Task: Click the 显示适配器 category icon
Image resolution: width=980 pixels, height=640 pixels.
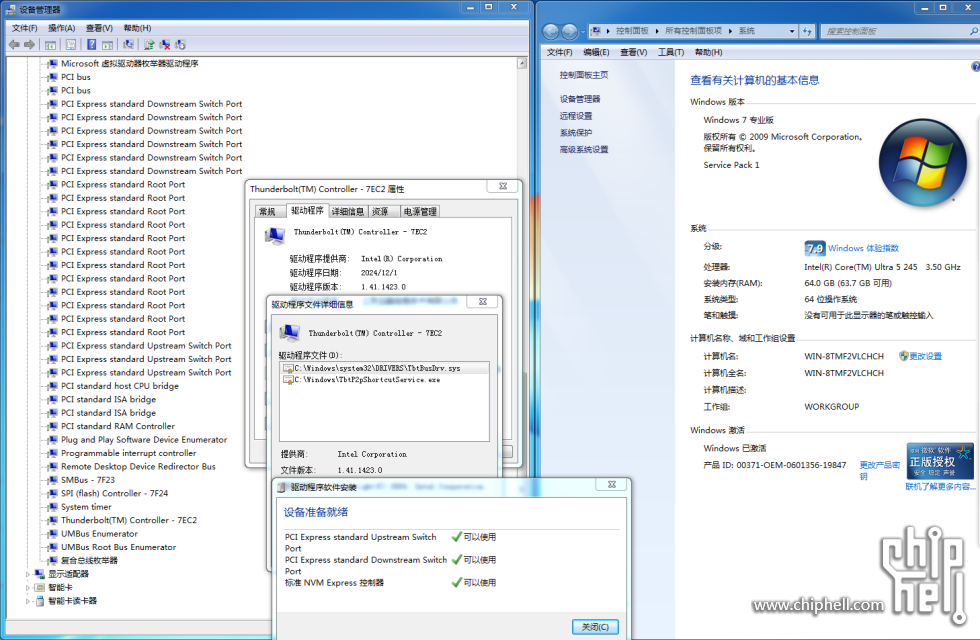Action: click(x=40, y=574)
